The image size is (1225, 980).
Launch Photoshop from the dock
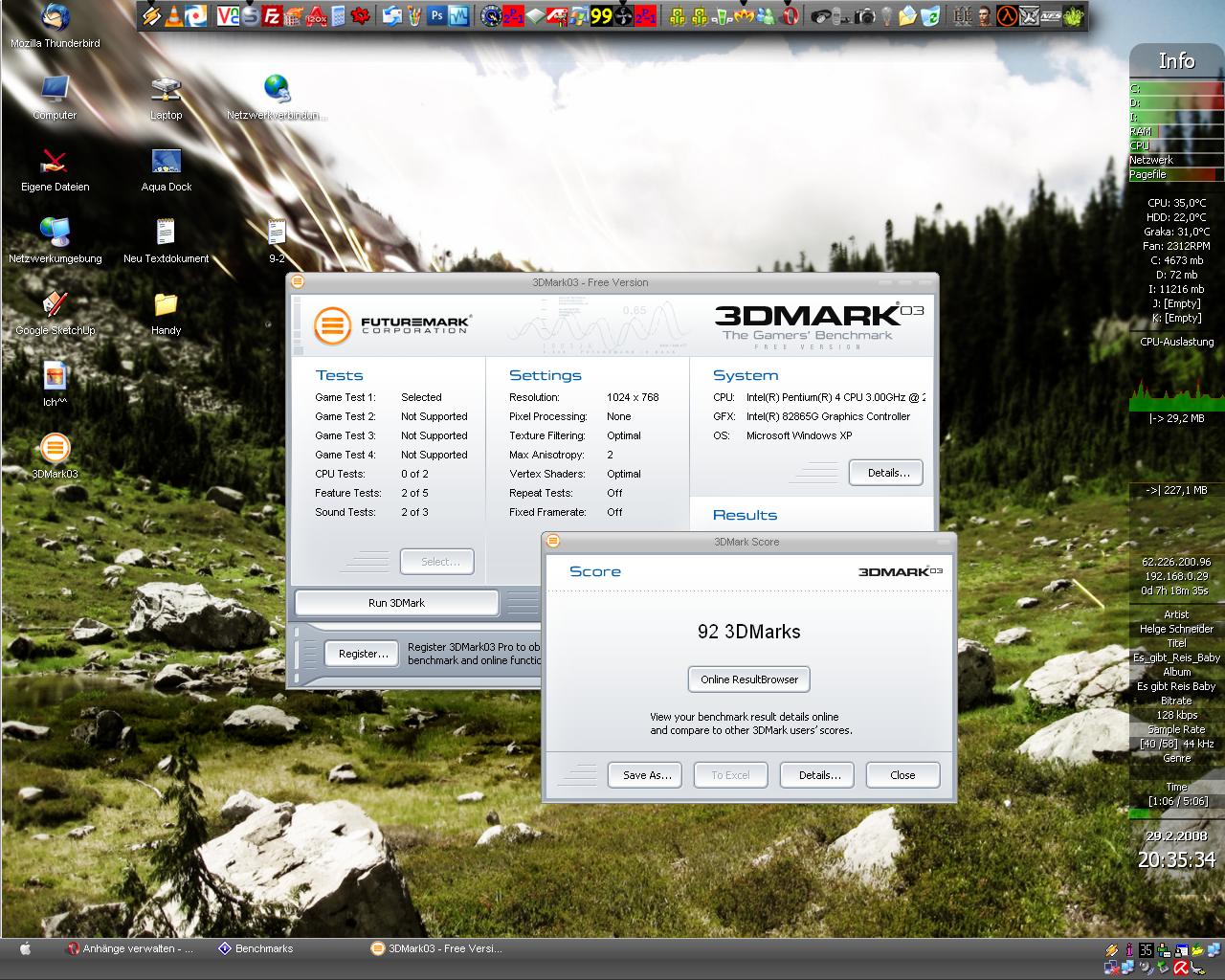[x=436, y=15]
